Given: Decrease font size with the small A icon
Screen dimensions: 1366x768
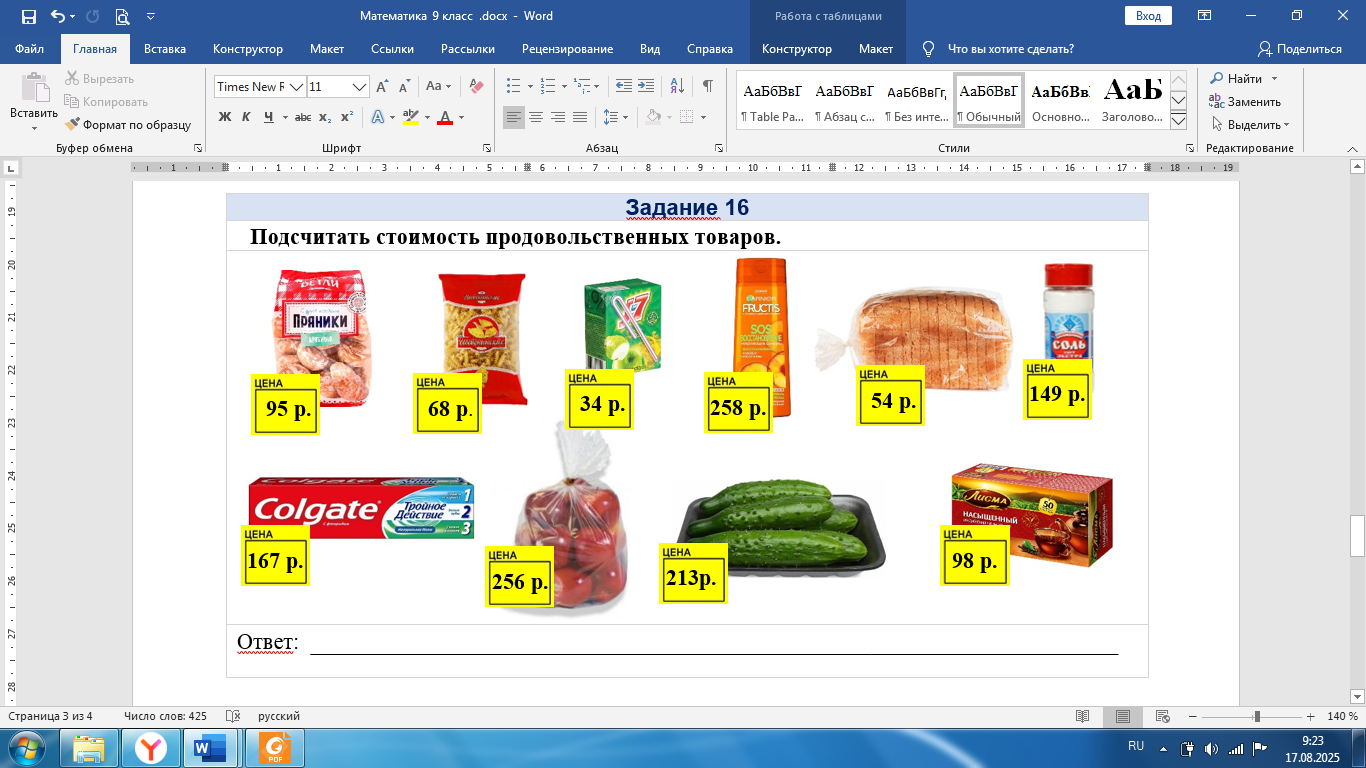Looking at the screenshot, I should (405, 87).
